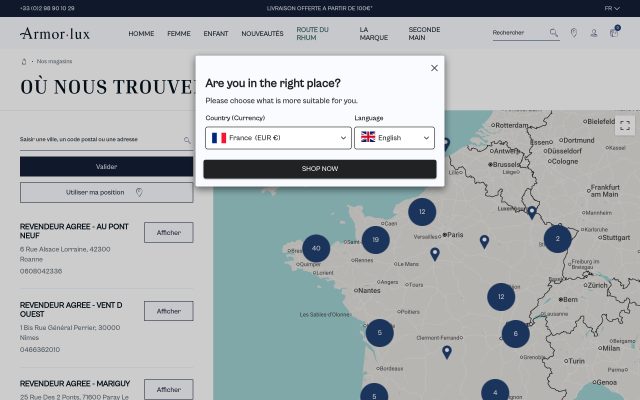
Task: Click Afficher for AU PONT NEUF reseller
Action: coord(169,233)
